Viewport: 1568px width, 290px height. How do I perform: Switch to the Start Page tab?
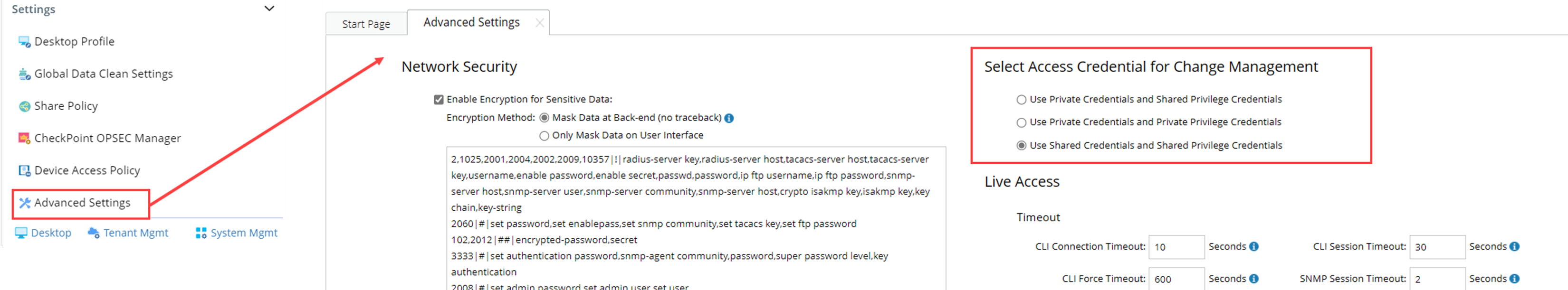pos(366,24)
